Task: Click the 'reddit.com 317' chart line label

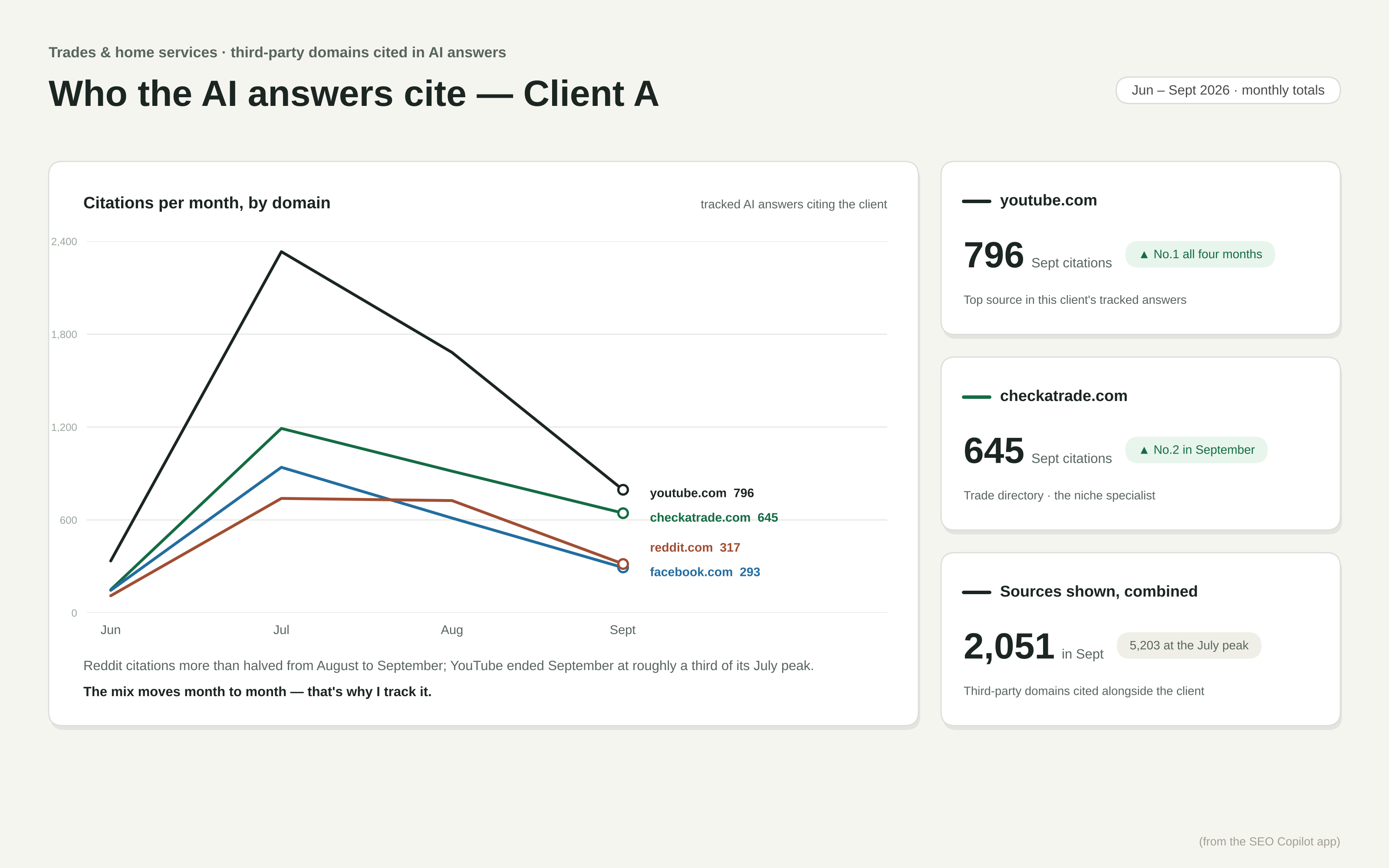Action: pos(694,548)
